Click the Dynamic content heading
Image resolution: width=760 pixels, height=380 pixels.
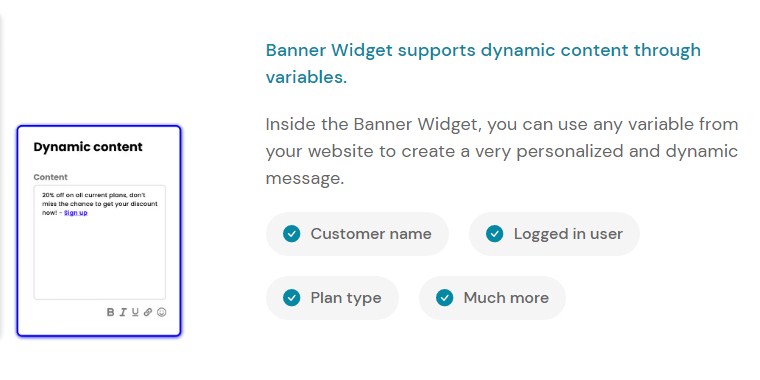coord(88,147)
